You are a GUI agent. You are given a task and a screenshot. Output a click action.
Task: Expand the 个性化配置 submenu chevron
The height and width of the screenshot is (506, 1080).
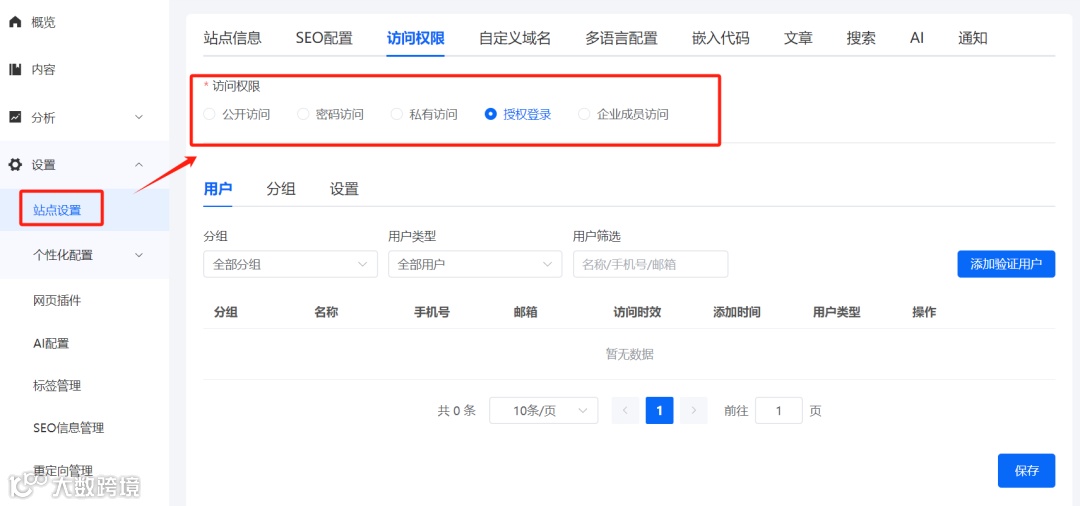pyautogui.click(x=138, y=255)
